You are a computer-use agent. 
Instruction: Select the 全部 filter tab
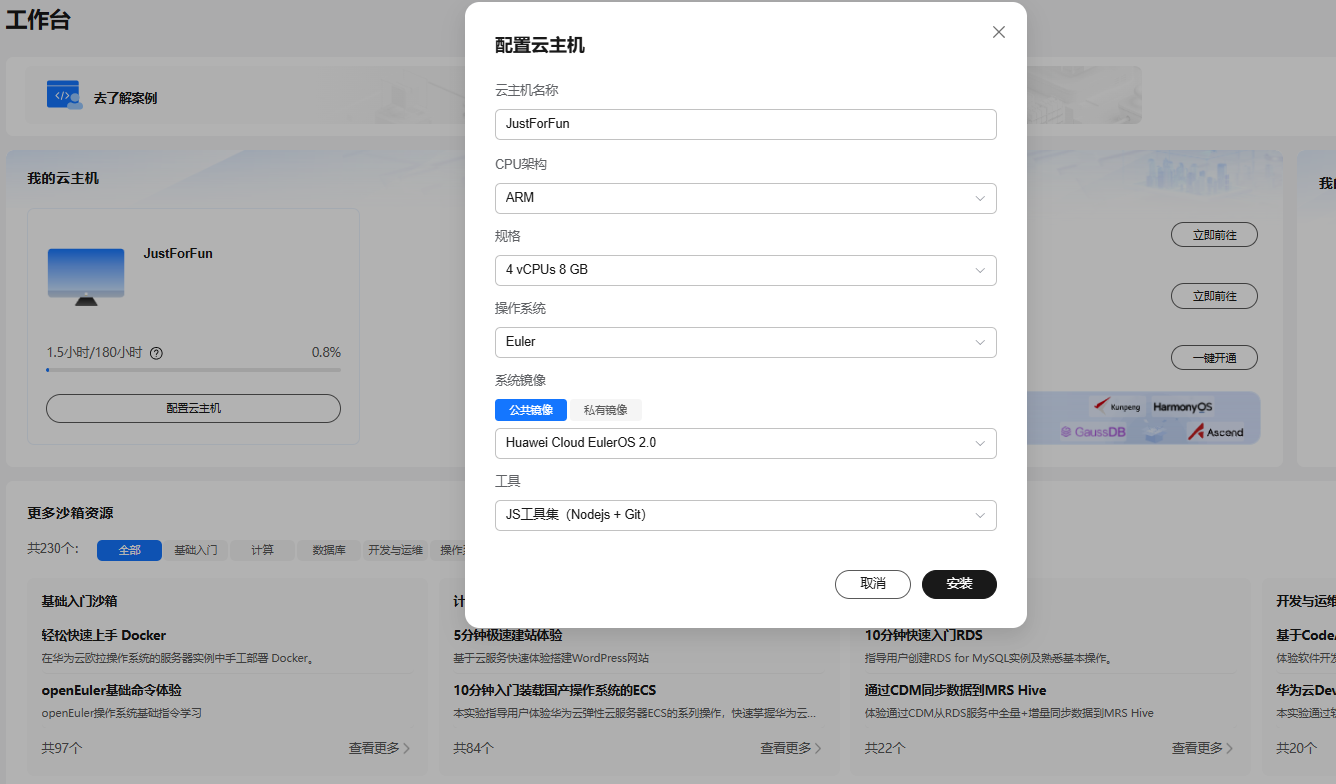coord(129,550)
